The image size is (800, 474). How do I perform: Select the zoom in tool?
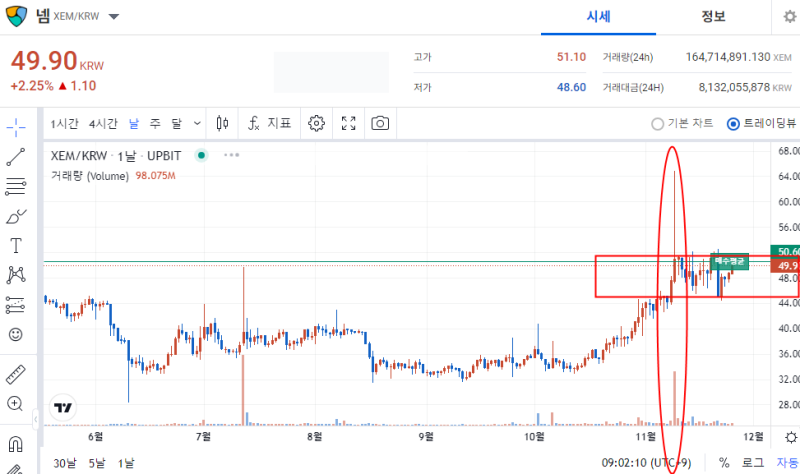tap(15, 404)
